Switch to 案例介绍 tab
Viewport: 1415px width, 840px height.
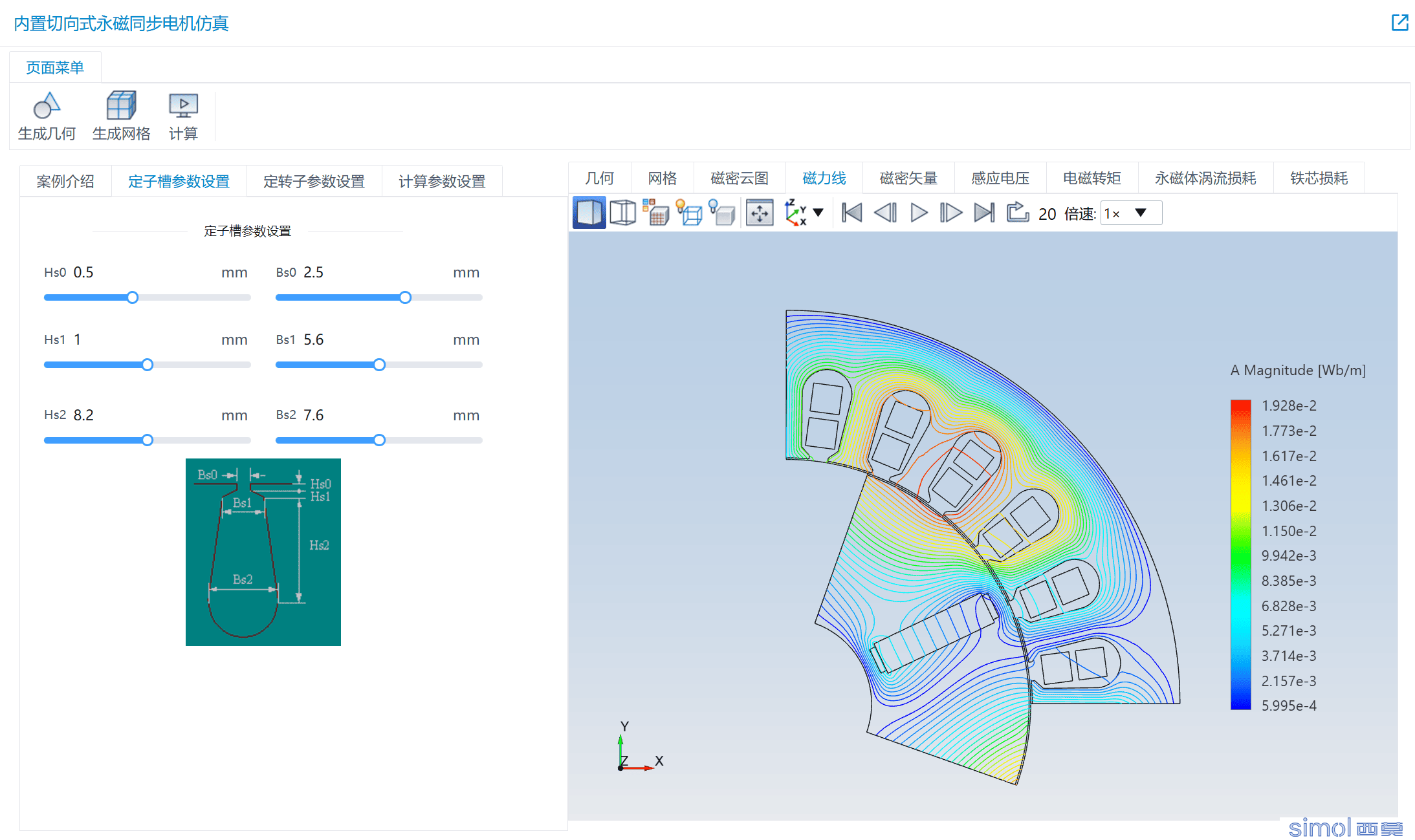[x=65, y=181]
